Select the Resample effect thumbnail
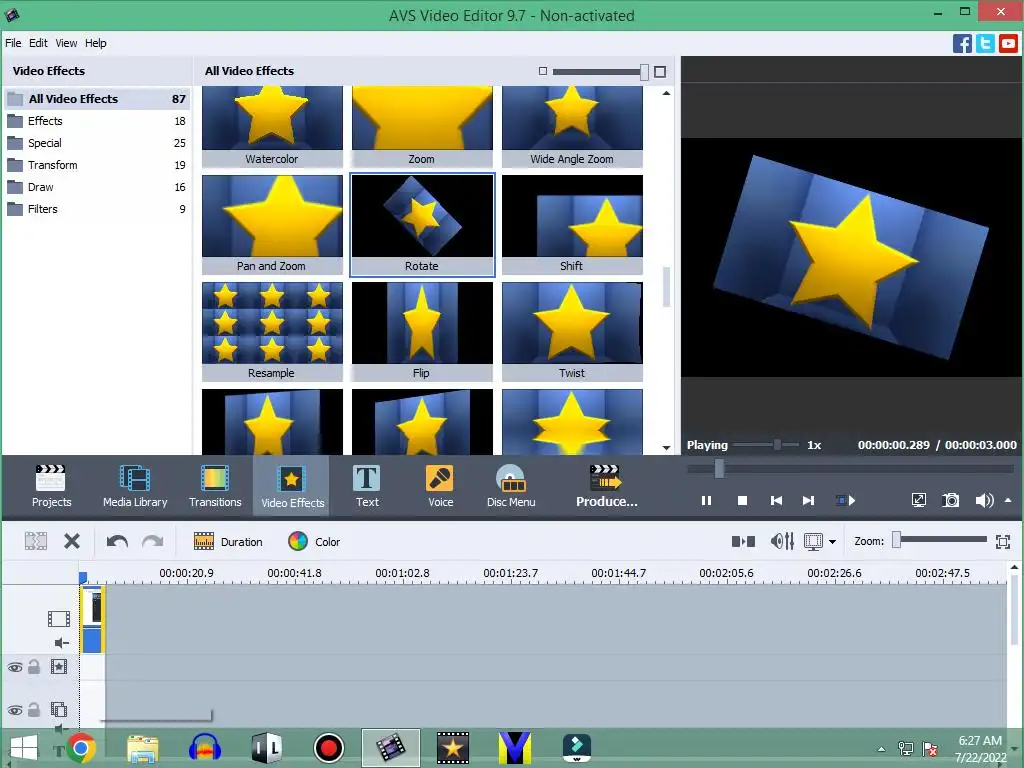The image size is (1024, 768). click(272, 332)
